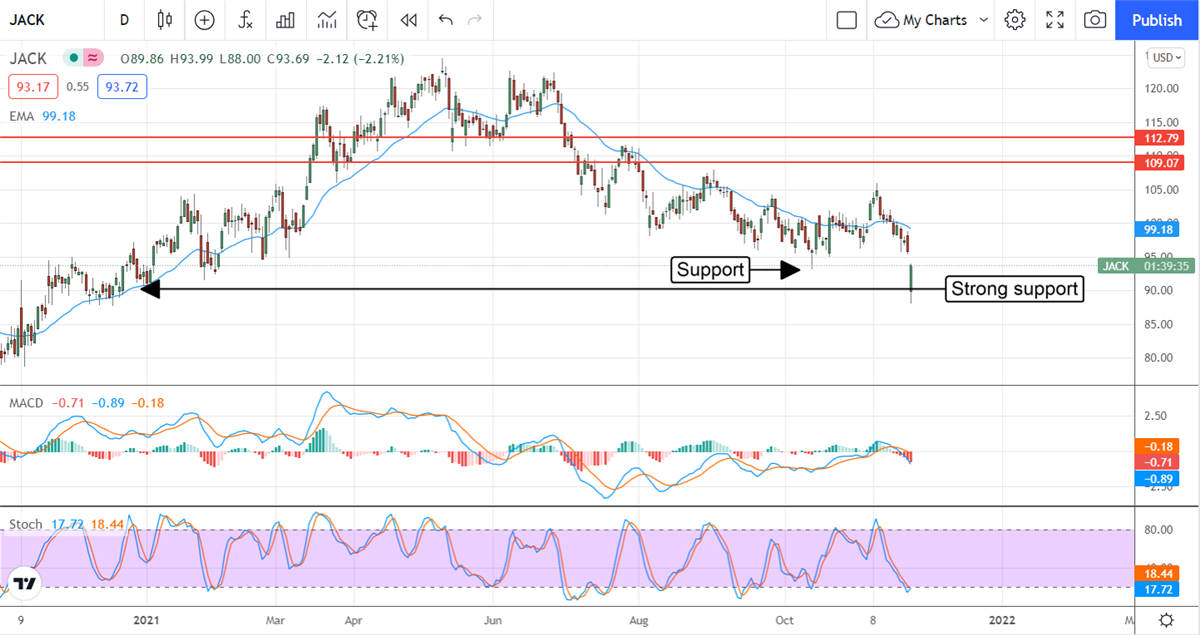
Task: Select the chart layout square icon
Action: [x=847, y=20]
